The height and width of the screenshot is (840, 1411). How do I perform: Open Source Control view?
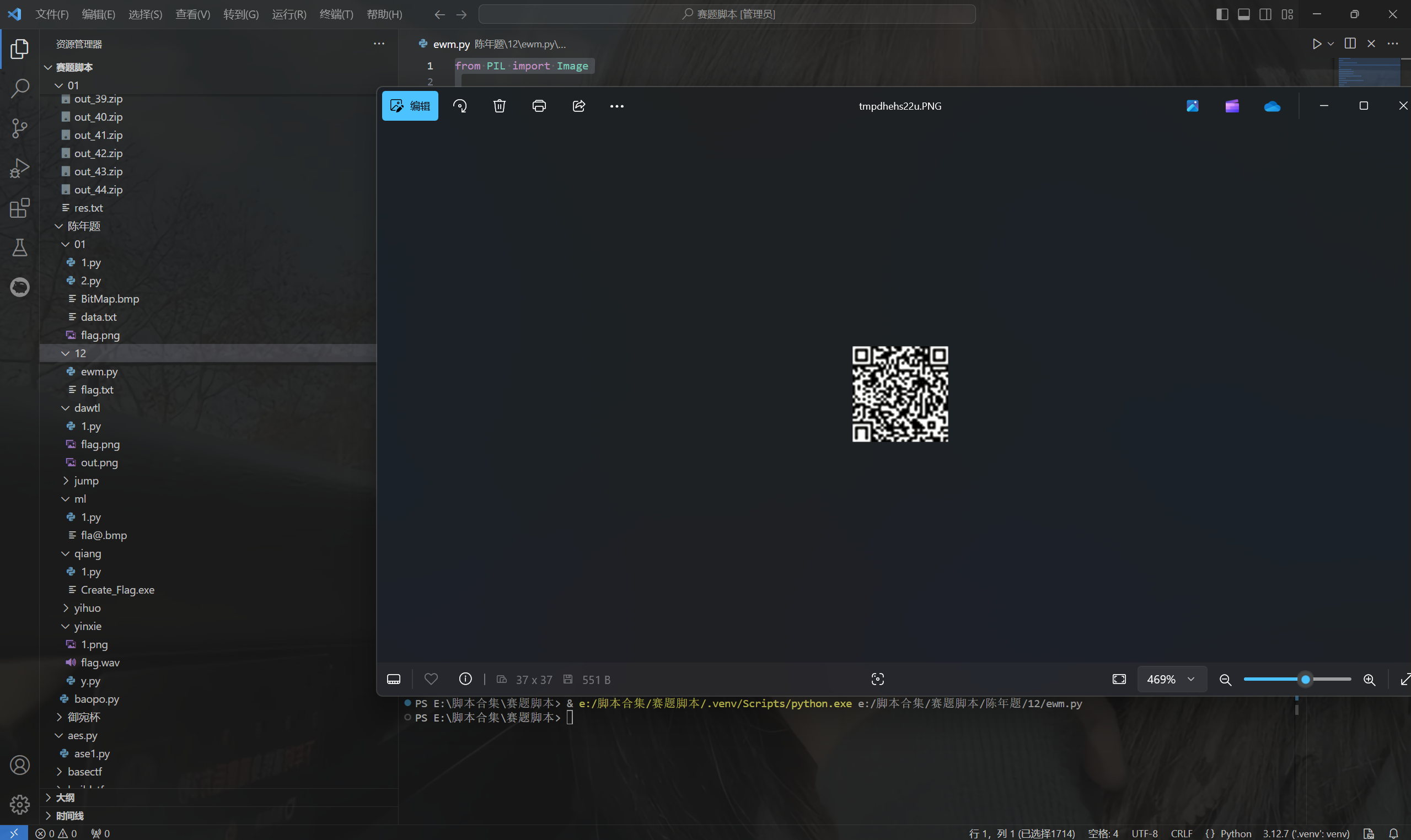(x=20, y=128)
